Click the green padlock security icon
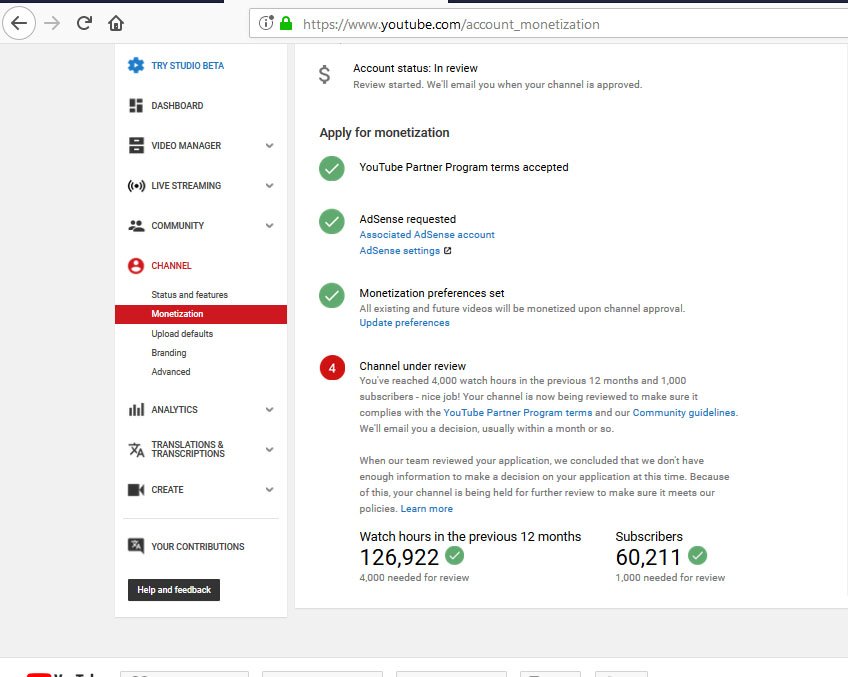848x677 pixels. point(286,23)
